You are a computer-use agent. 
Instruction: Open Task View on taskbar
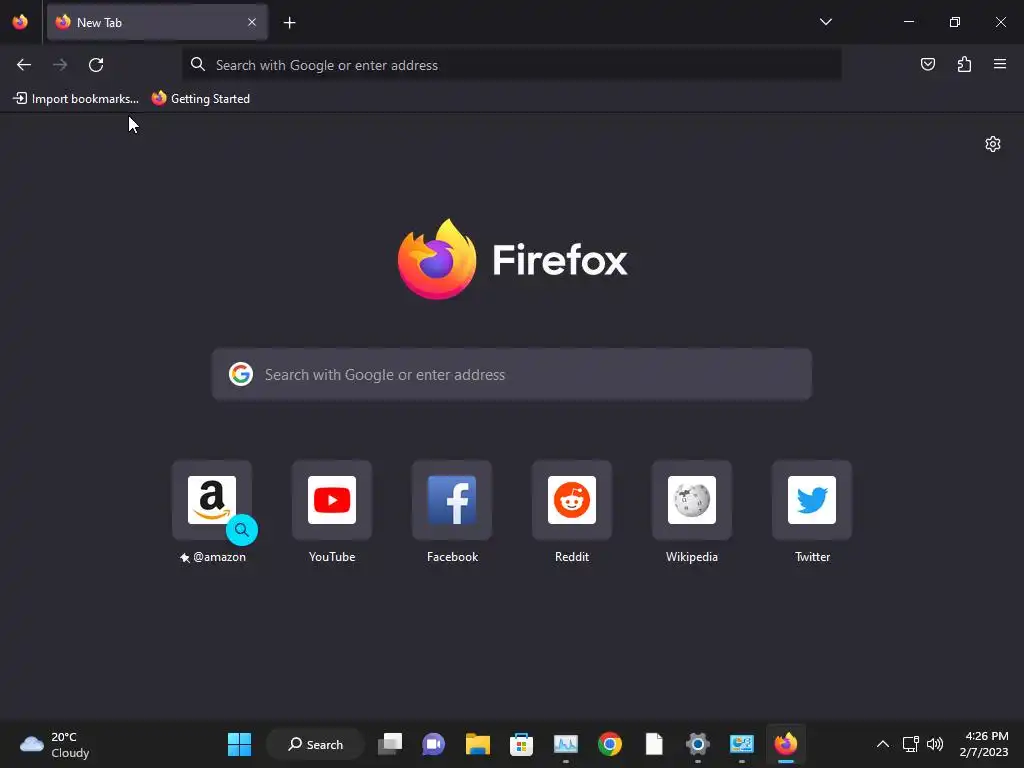[x=390, y=744]
